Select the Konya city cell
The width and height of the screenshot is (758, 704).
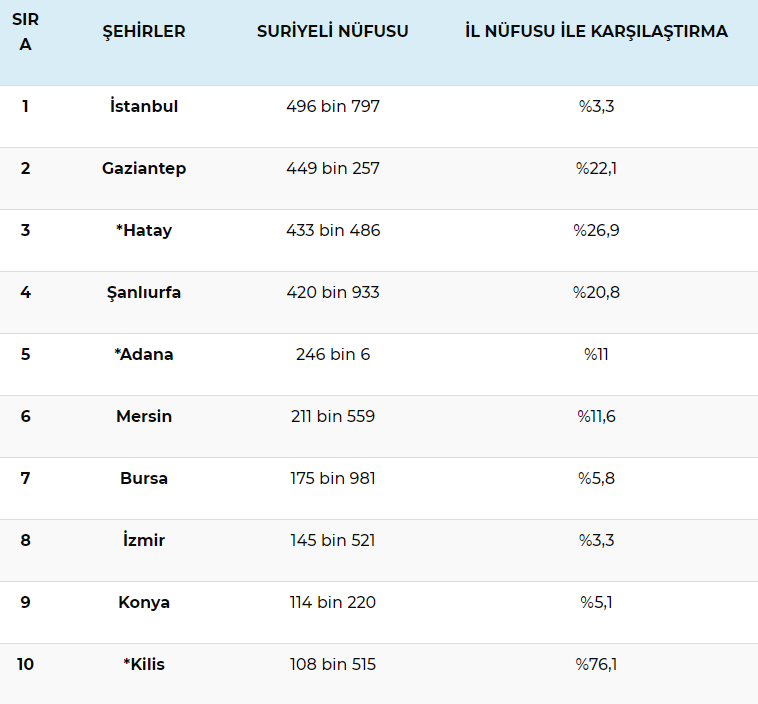tap(144, 602)
